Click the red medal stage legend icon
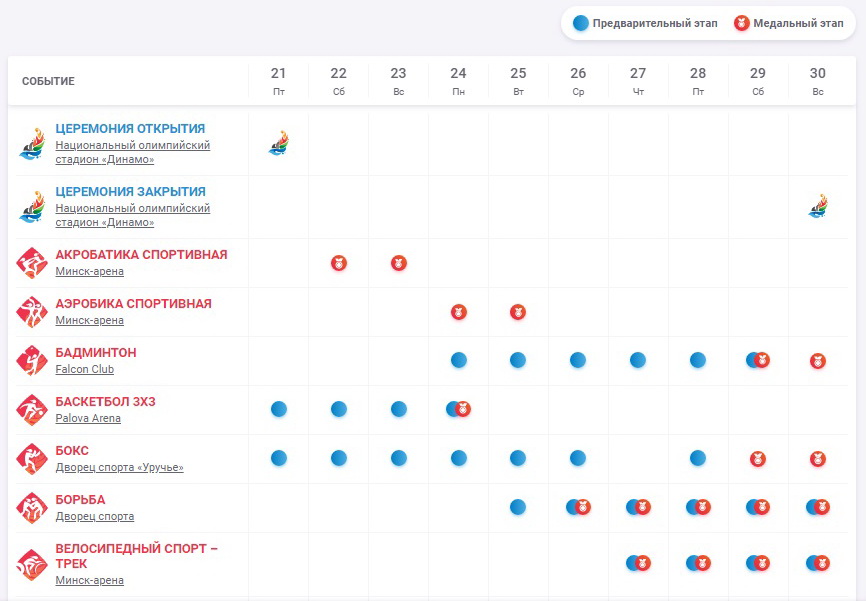Viewport: 866px width, 601px height. click(x=741, y=23)
